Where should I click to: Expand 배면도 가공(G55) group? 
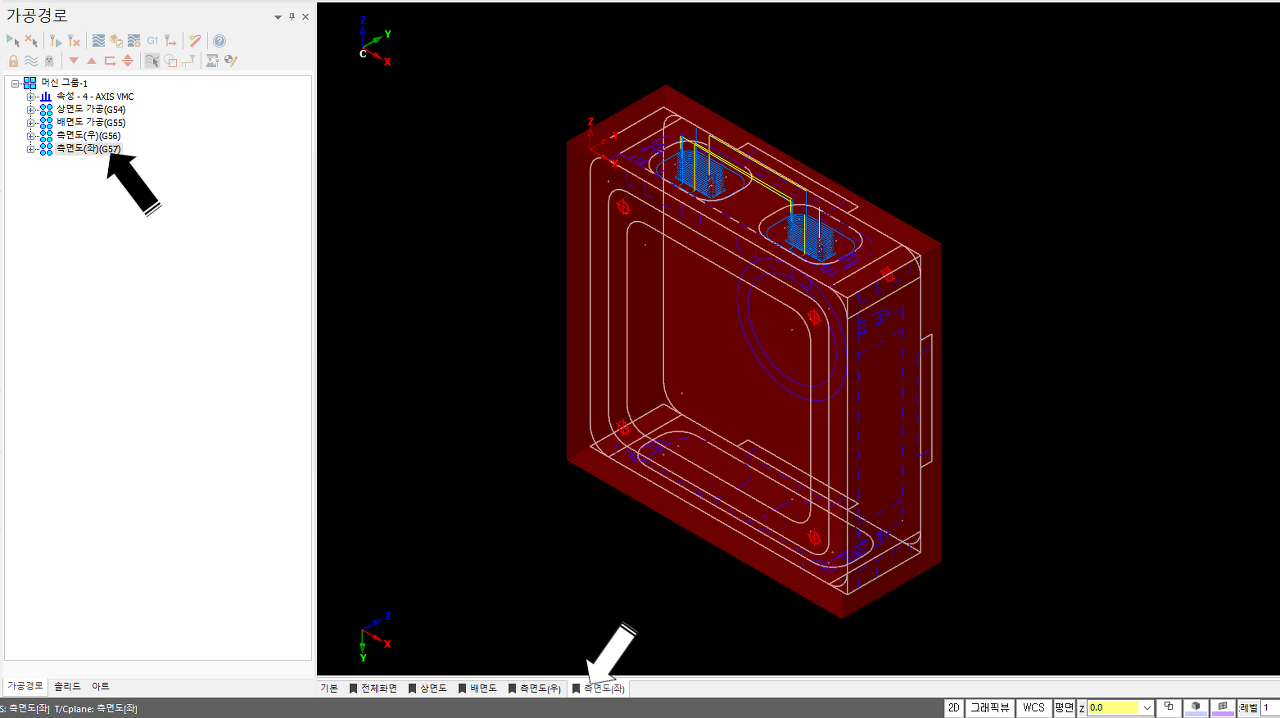pyautogui.click(x=31, y=122)
